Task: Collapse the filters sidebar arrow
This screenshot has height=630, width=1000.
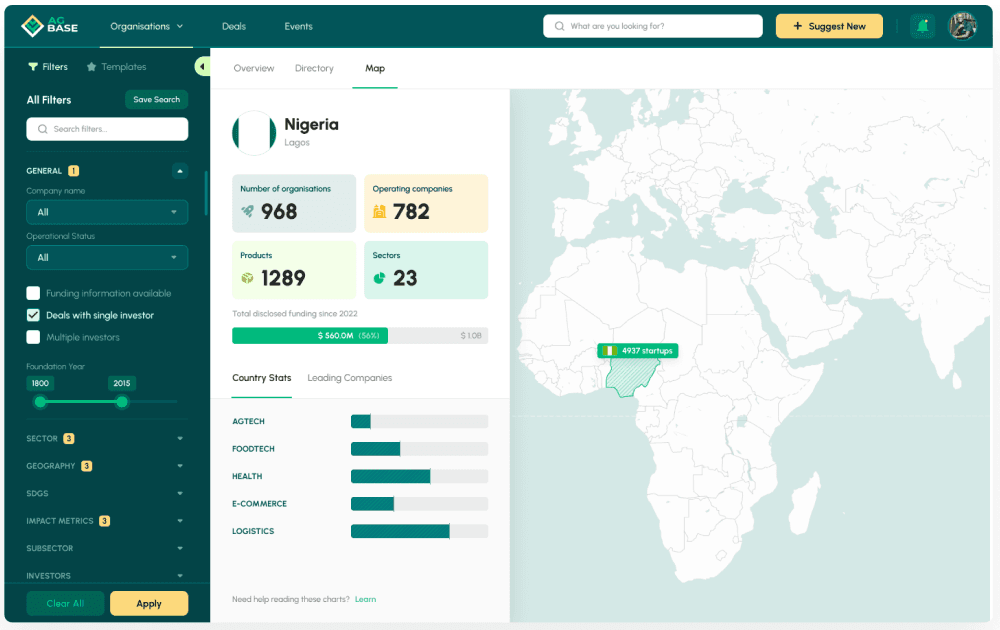Action: 202,67
